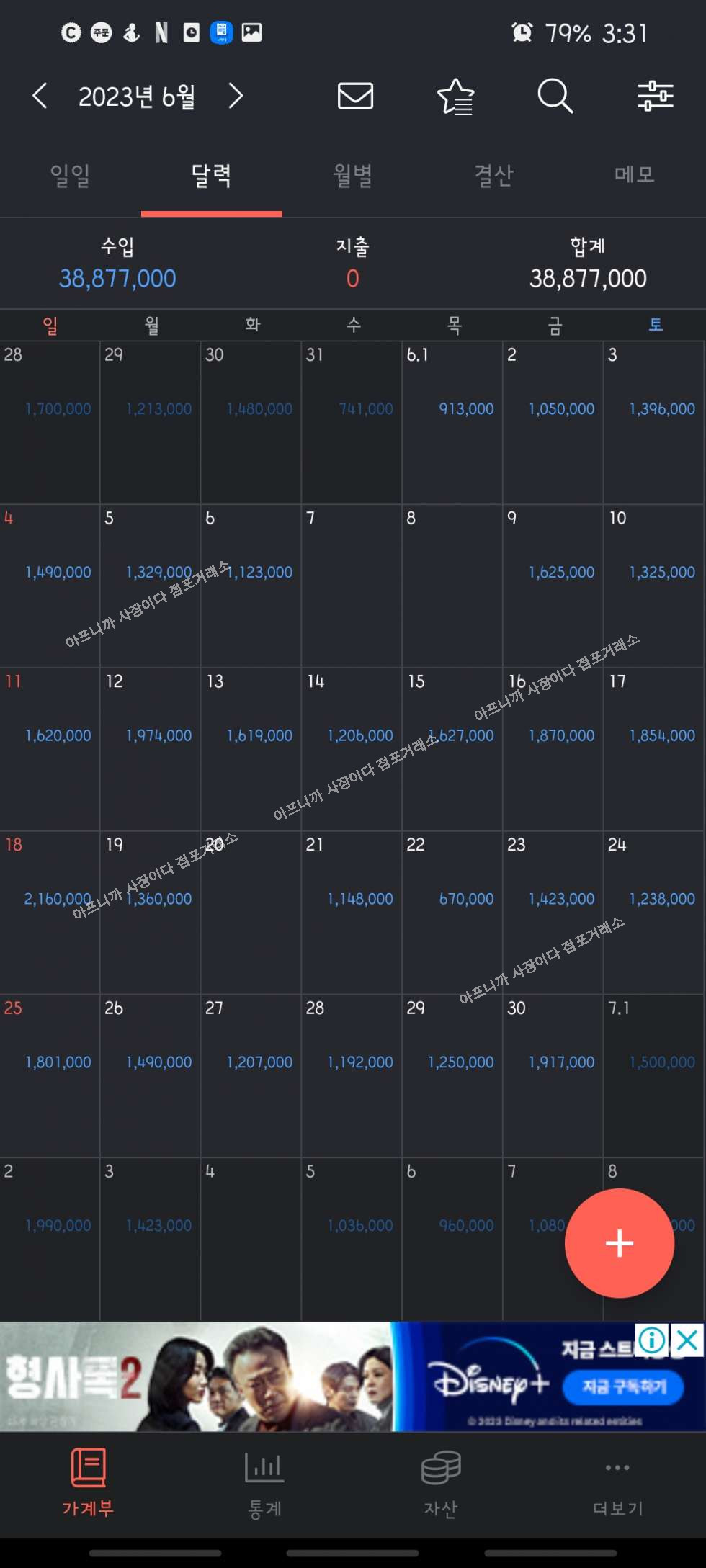Open the star bookmarks list icon
Viewport: 706px width, 1568px height.
455,97
